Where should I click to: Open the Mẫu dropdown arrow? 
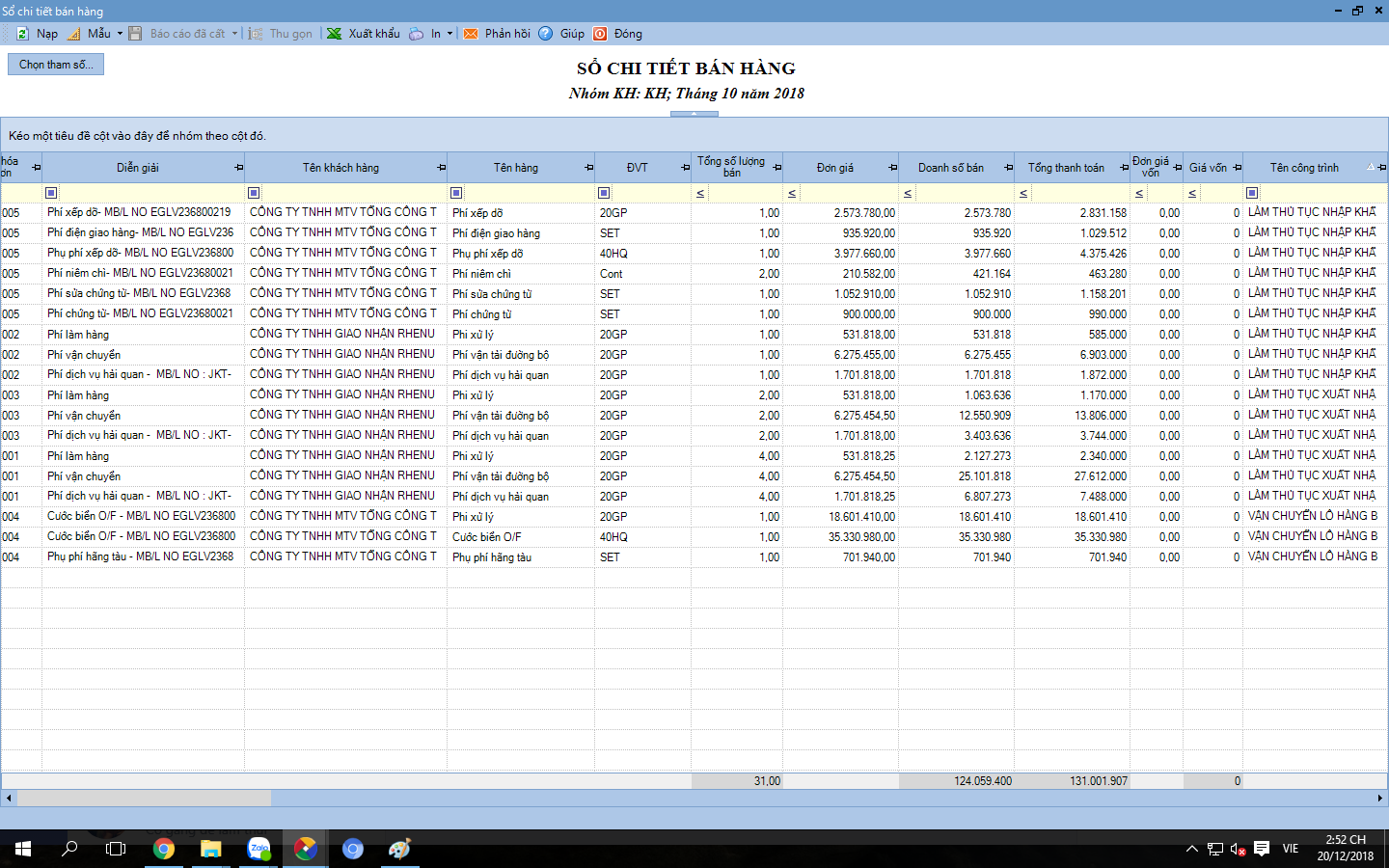point(120,34)
